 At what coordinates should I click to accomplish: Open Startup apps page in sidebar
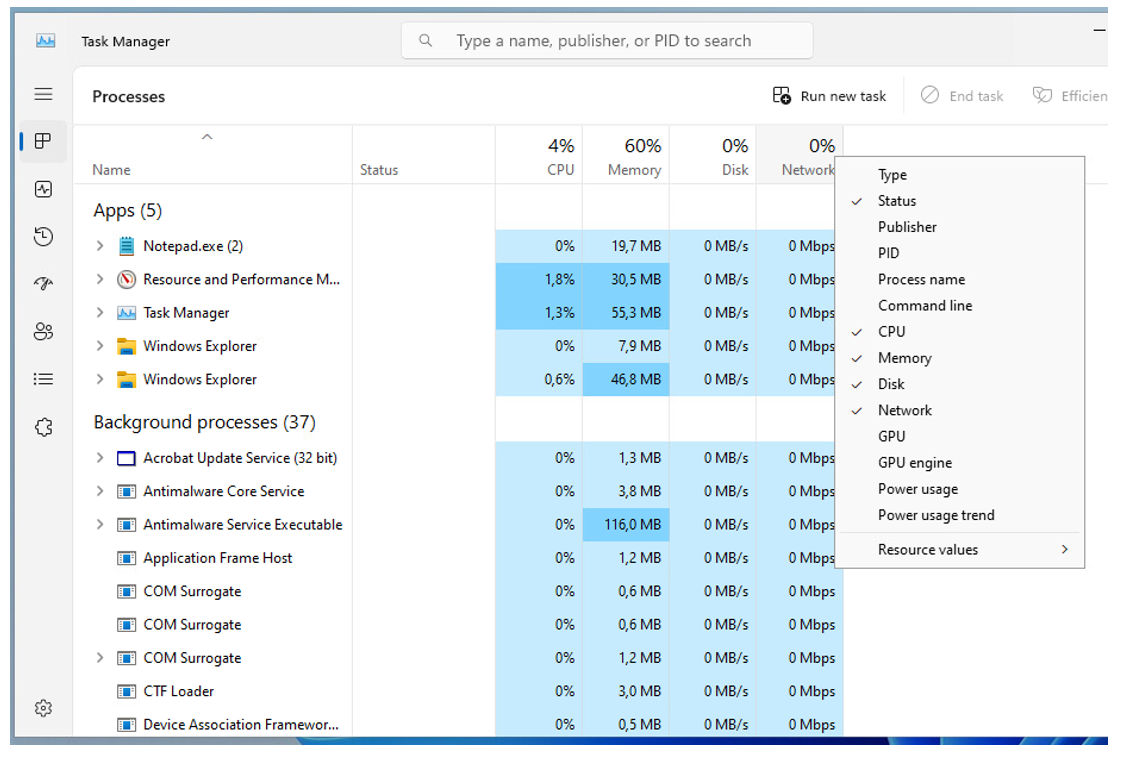(x=43, y=284)
